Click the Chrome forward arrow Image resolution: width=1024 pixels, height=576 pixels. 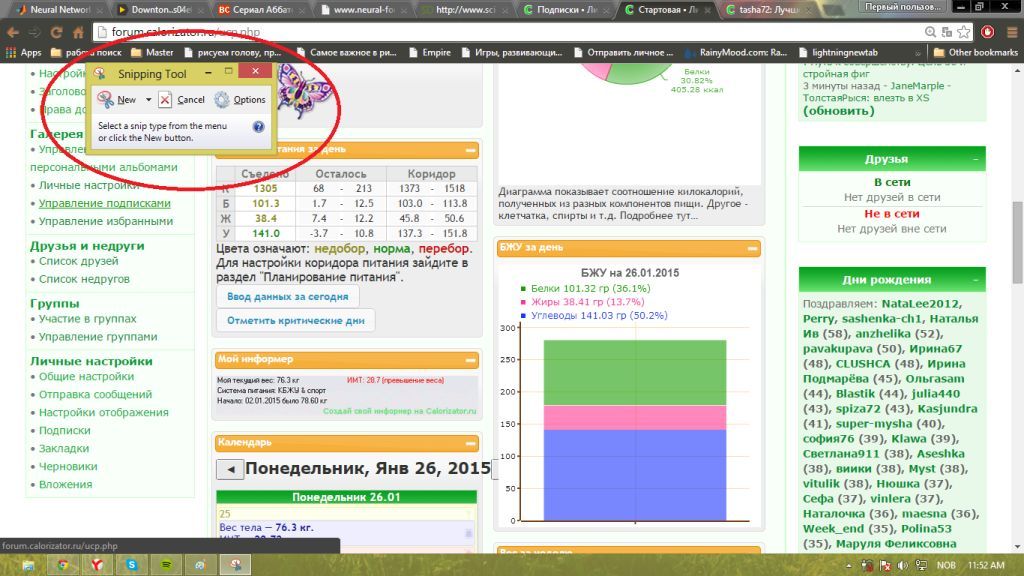pos(34,32)
